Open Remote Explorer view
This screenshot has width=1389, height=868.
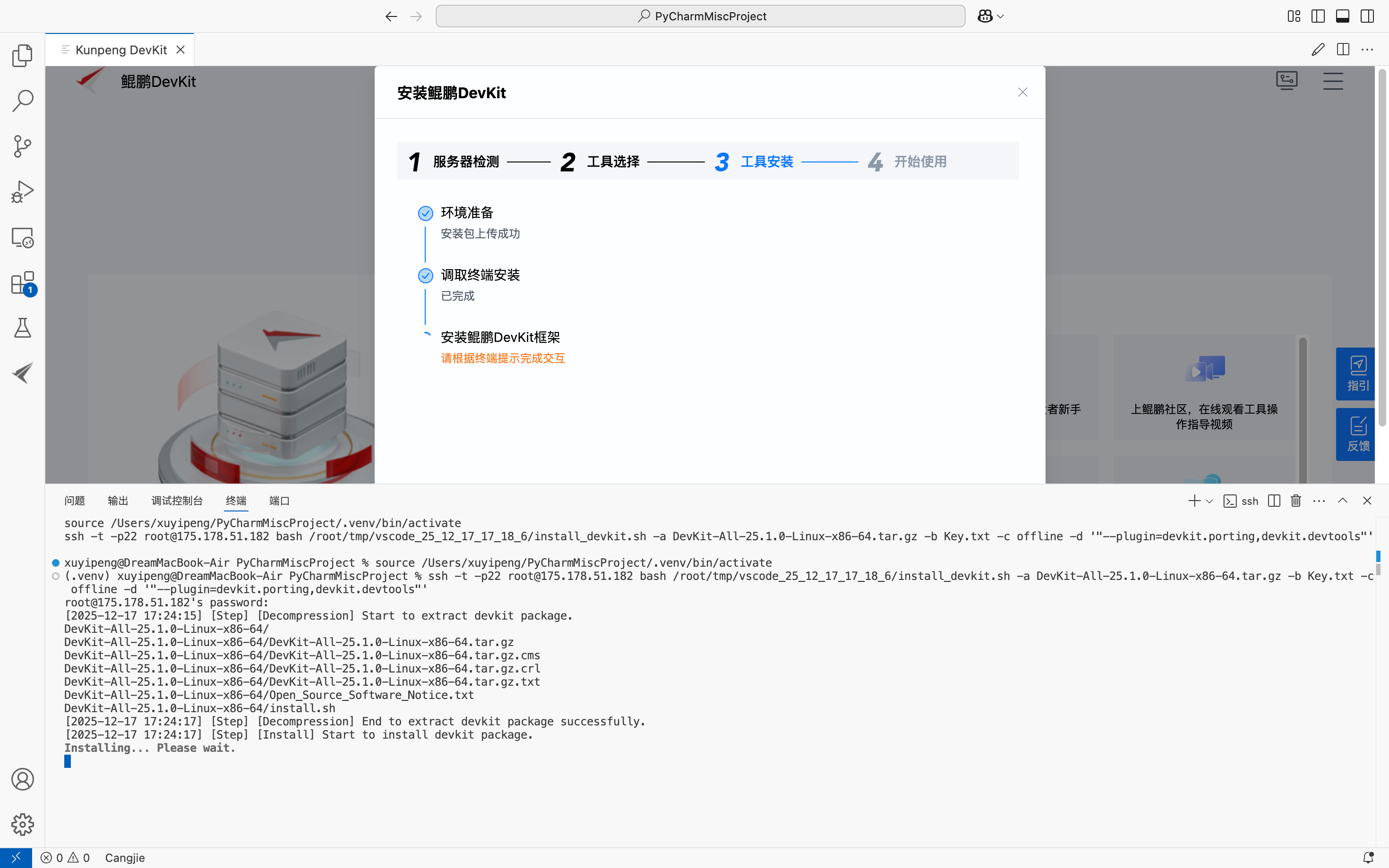[22, 238]
